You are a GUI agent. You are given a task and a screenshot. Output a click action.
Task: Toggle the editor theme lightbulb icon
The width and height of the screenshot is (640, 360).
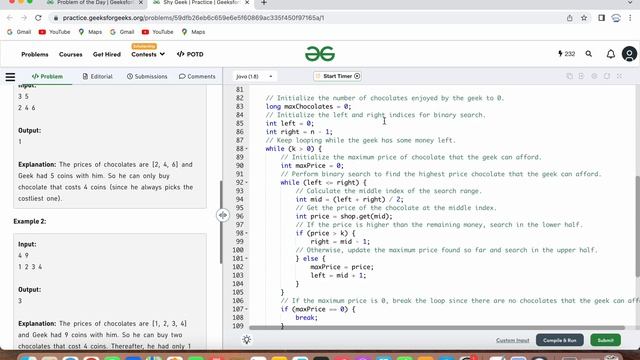point(247,340)
